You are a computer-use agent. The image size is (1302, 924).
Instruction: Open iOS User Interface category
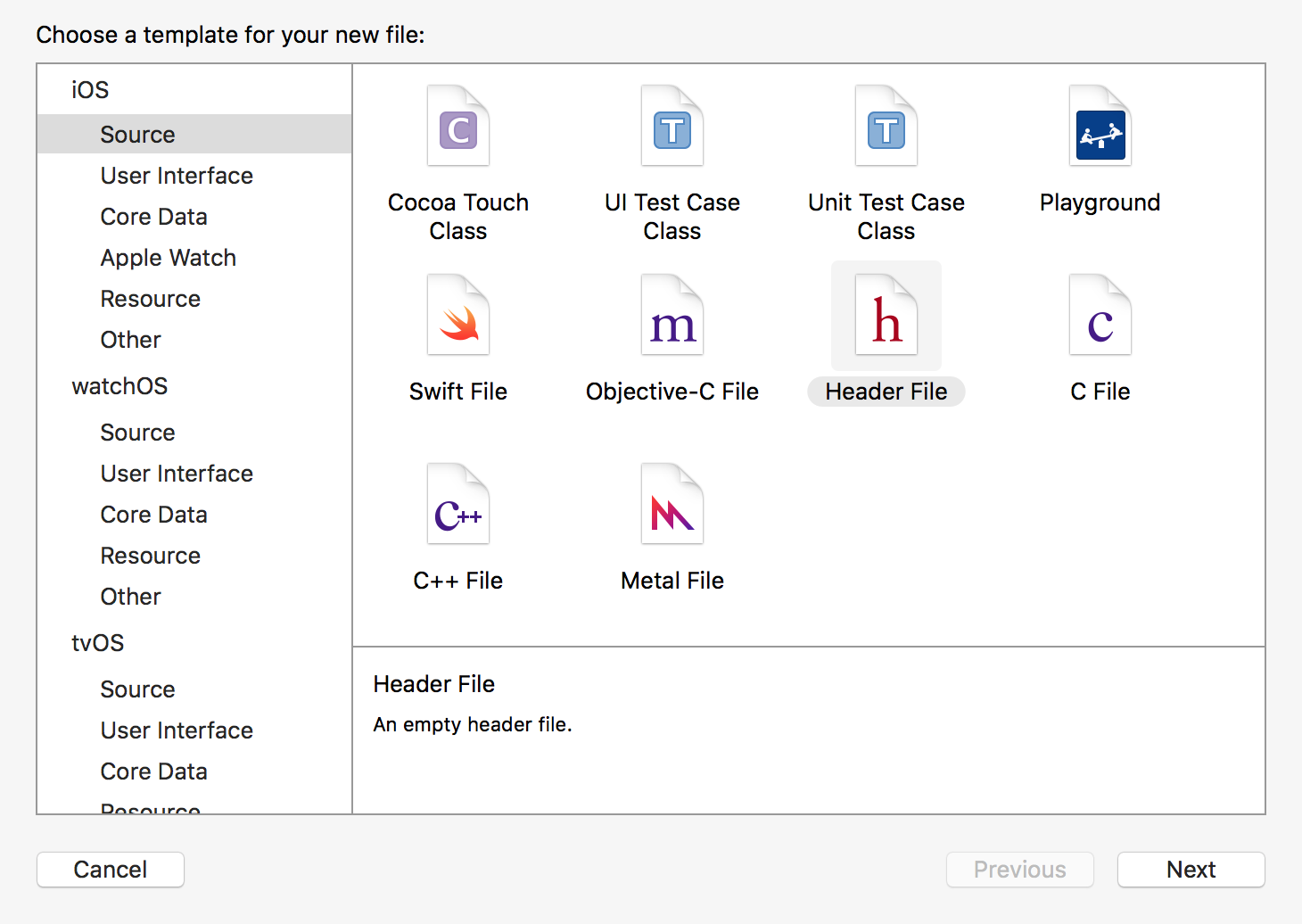[177, 176]
